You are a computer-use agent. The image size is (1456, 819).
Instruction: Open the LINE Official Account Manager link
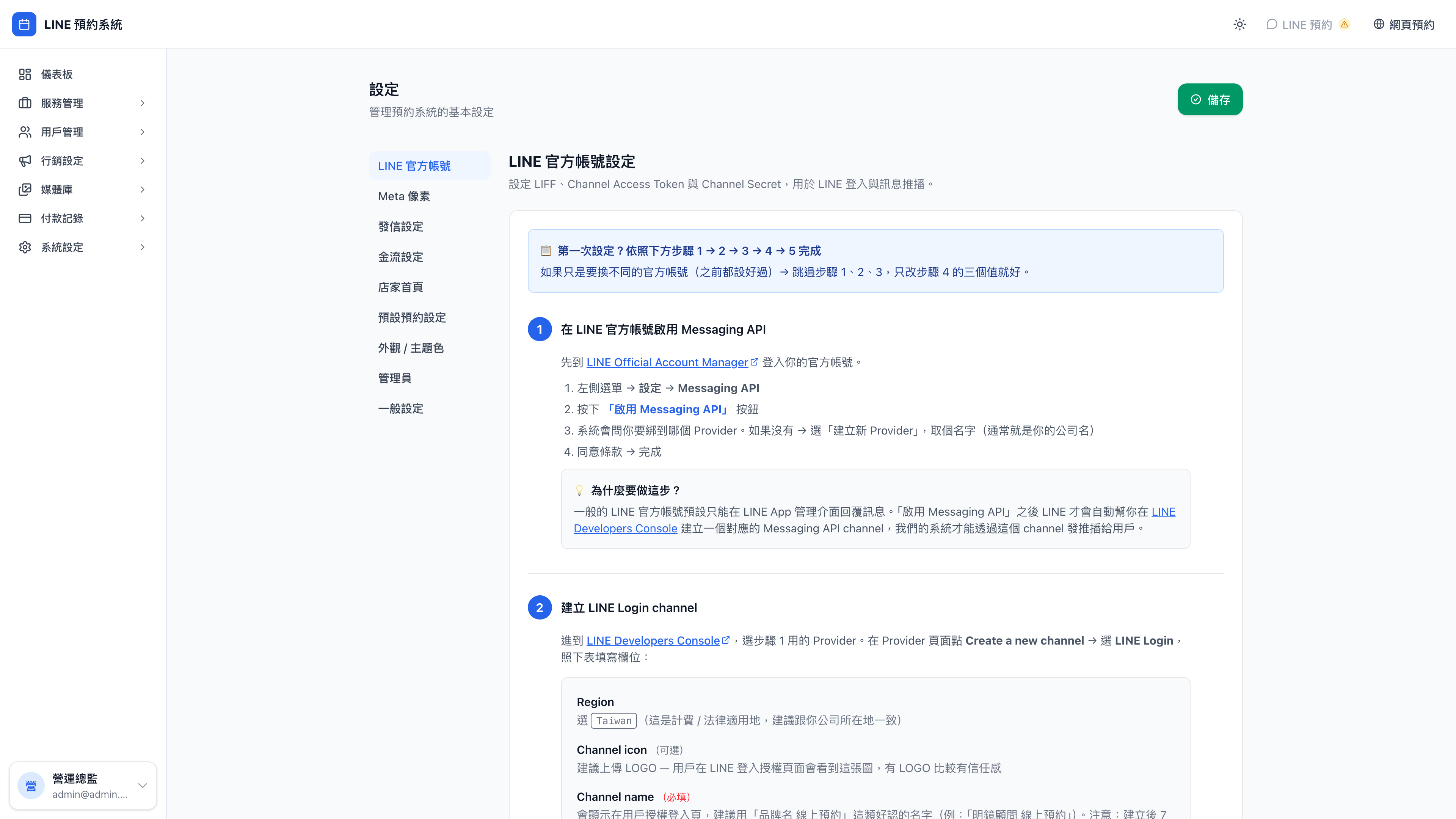667,362
